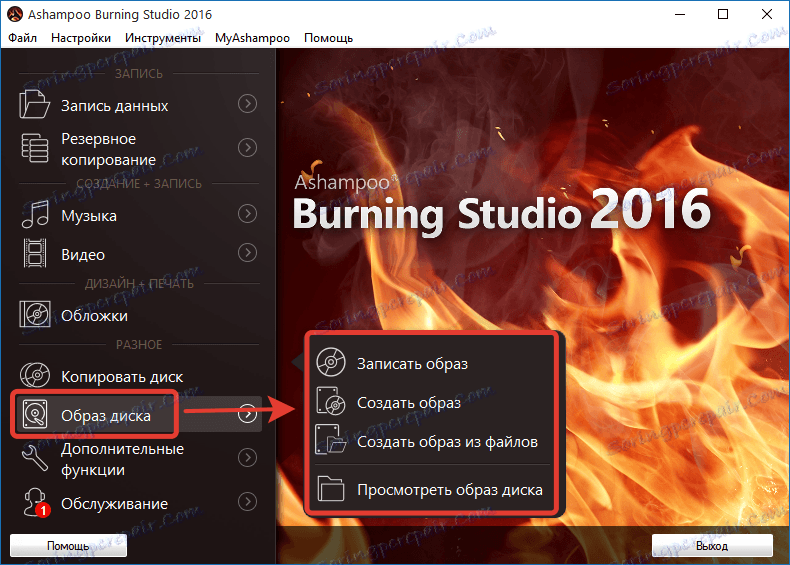Click the Создать образ icon in submenu
The image size is (790, 565).
[331, 401]
